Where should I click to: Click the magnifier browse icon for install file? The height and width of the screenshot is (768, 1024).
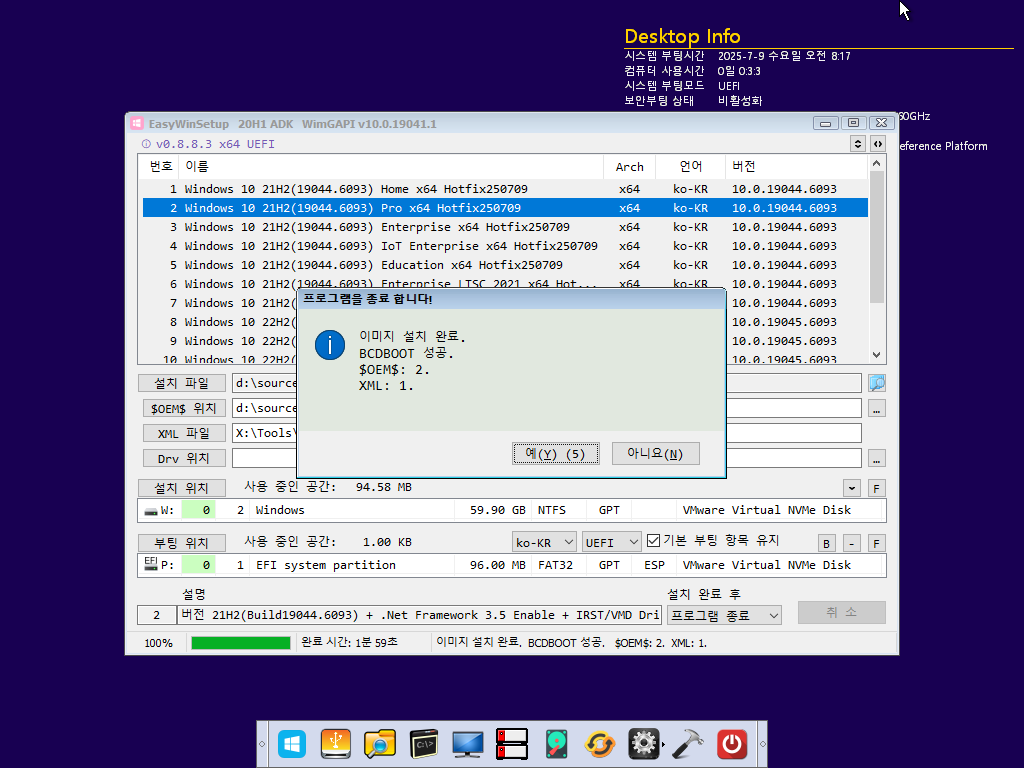click(876, 383)
